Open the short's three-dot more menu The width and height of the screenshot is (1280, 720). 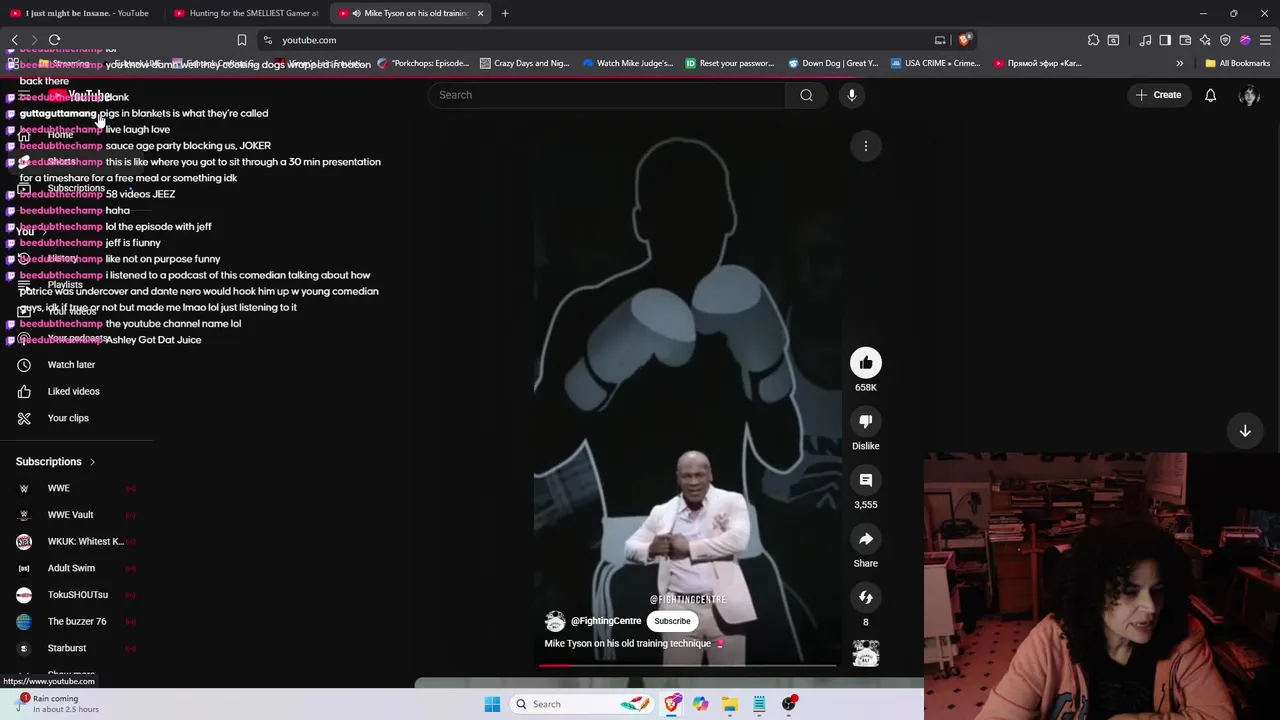click(866, 146)
